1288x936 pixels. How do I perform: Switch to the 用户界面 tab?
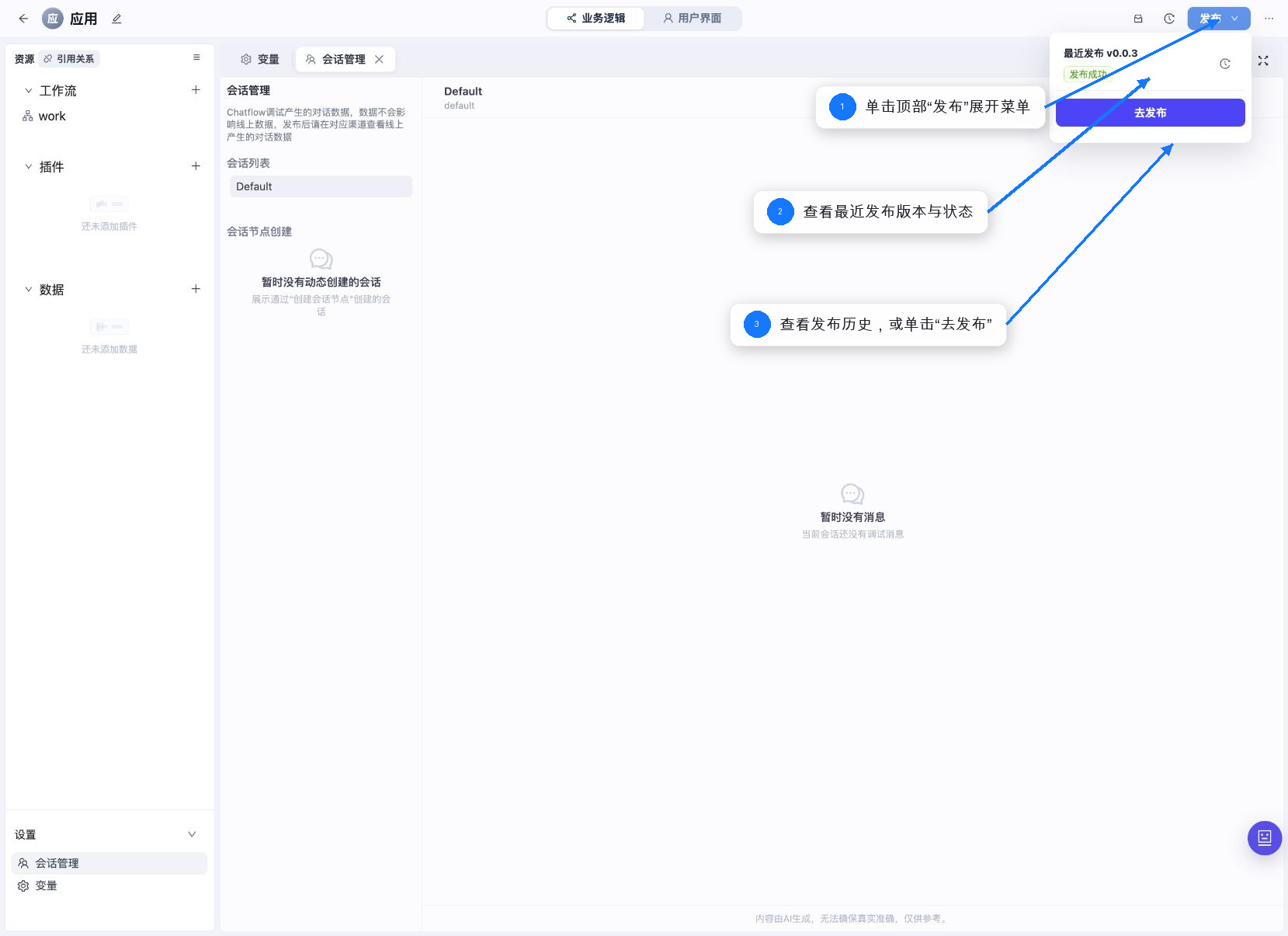692,18
